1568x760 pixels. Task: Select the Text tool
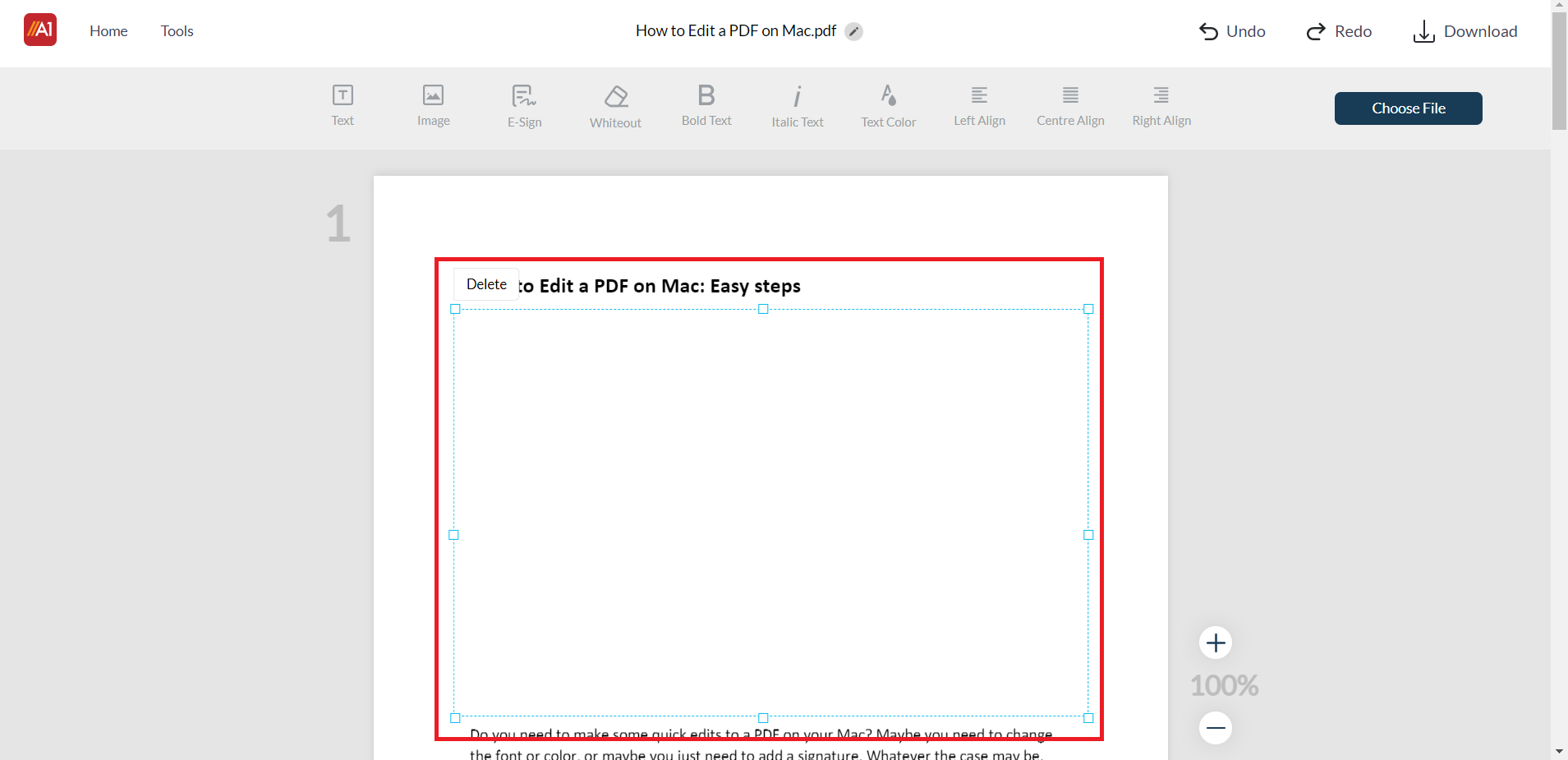click(342, 105)
